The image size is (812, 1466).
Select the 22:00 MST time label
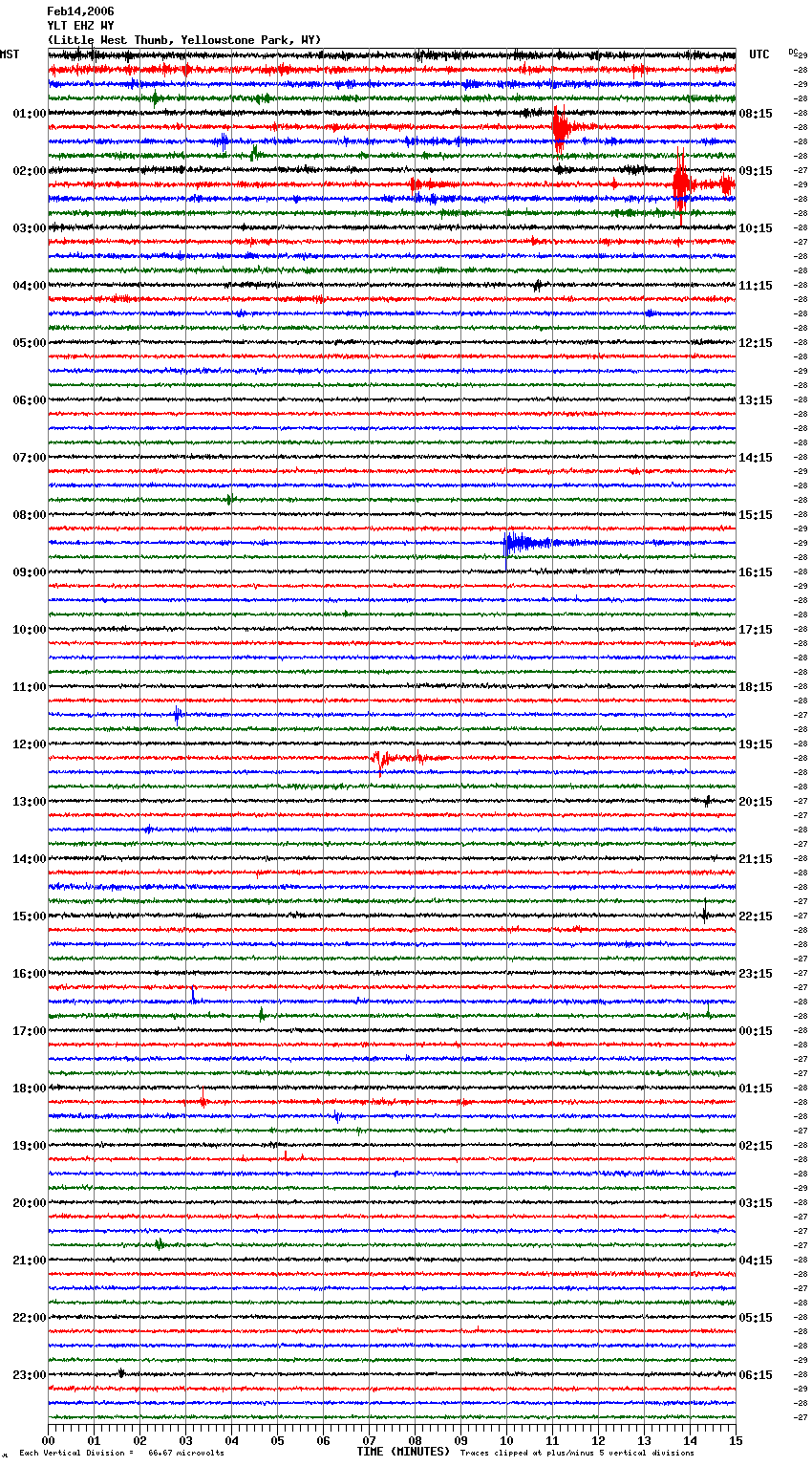pyautogui.click(x=30, y=1318)
